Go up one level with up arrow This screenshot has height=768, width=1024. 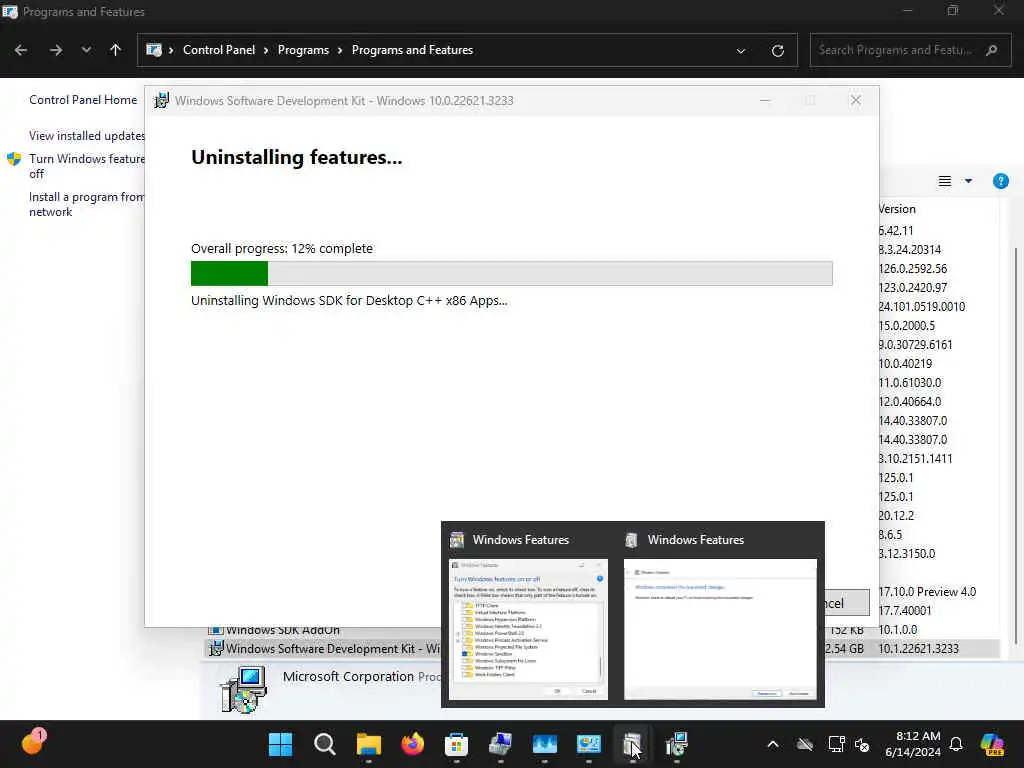tap(116, 50)
